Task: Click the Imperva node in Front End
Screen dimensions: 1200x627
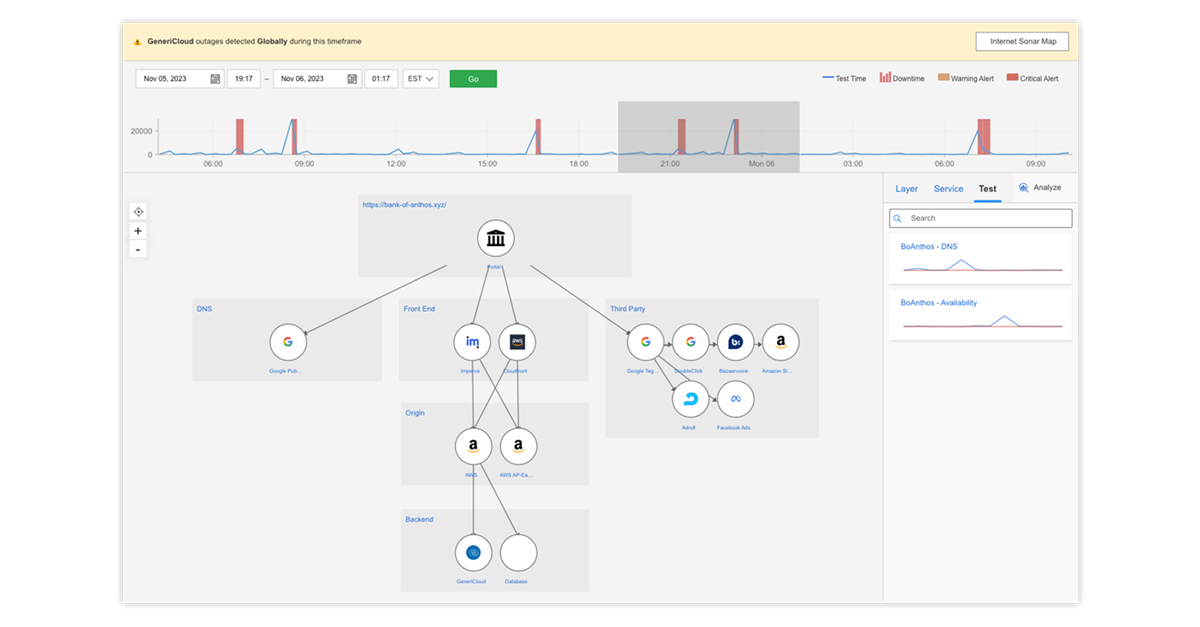Action: 471,341
